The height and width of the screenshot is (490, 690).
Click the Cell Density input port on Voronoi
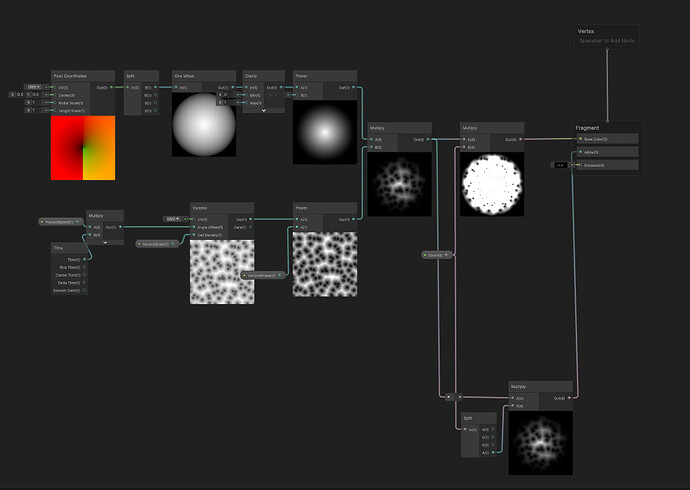193,235
